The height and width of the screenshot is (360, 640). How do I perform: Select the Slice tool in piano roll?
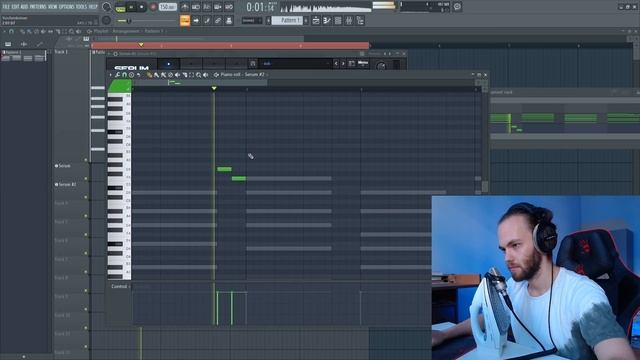[184, 75]
